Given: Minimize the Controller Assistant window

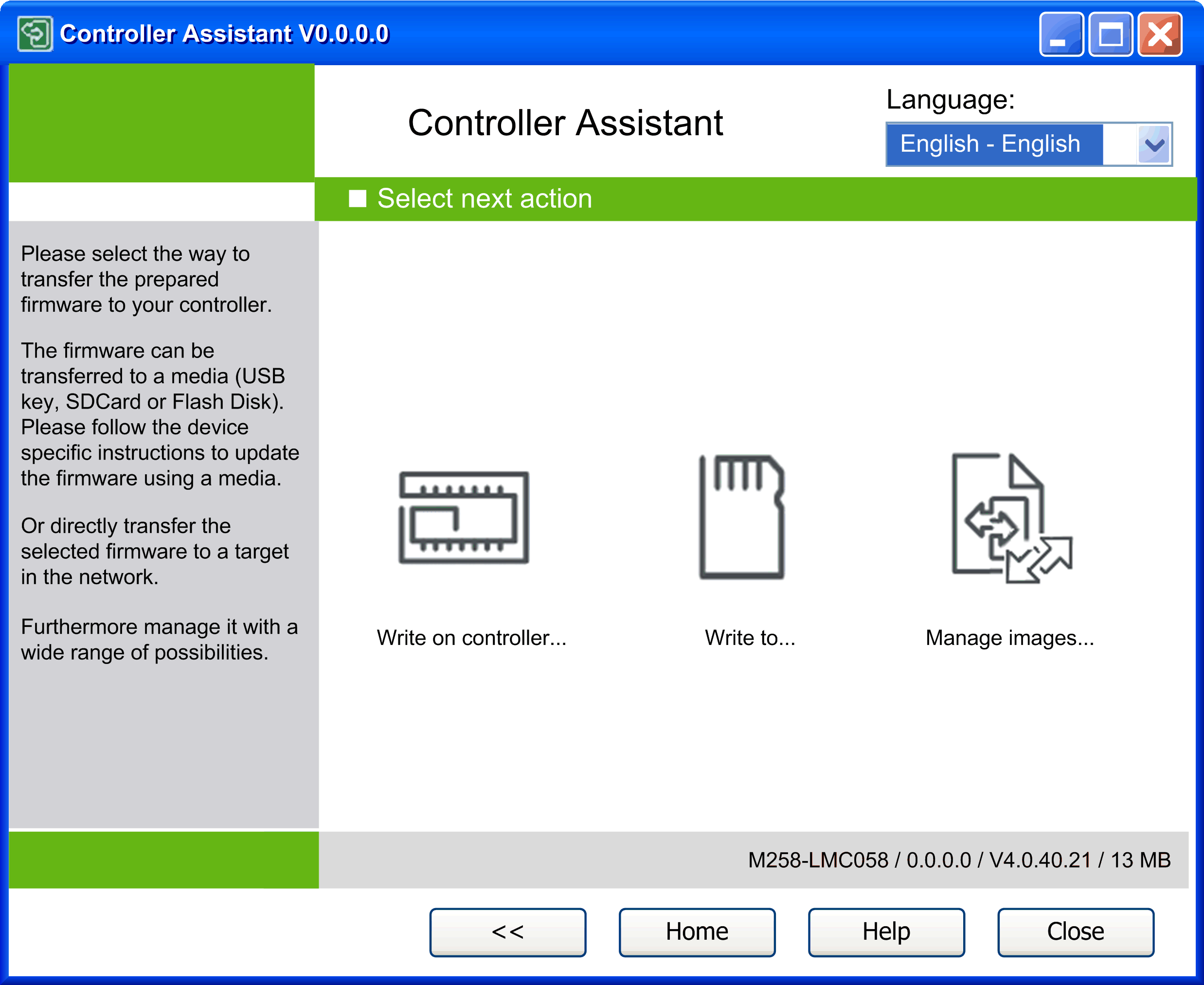Looking at the screenshot, I should pos(1060,35).
